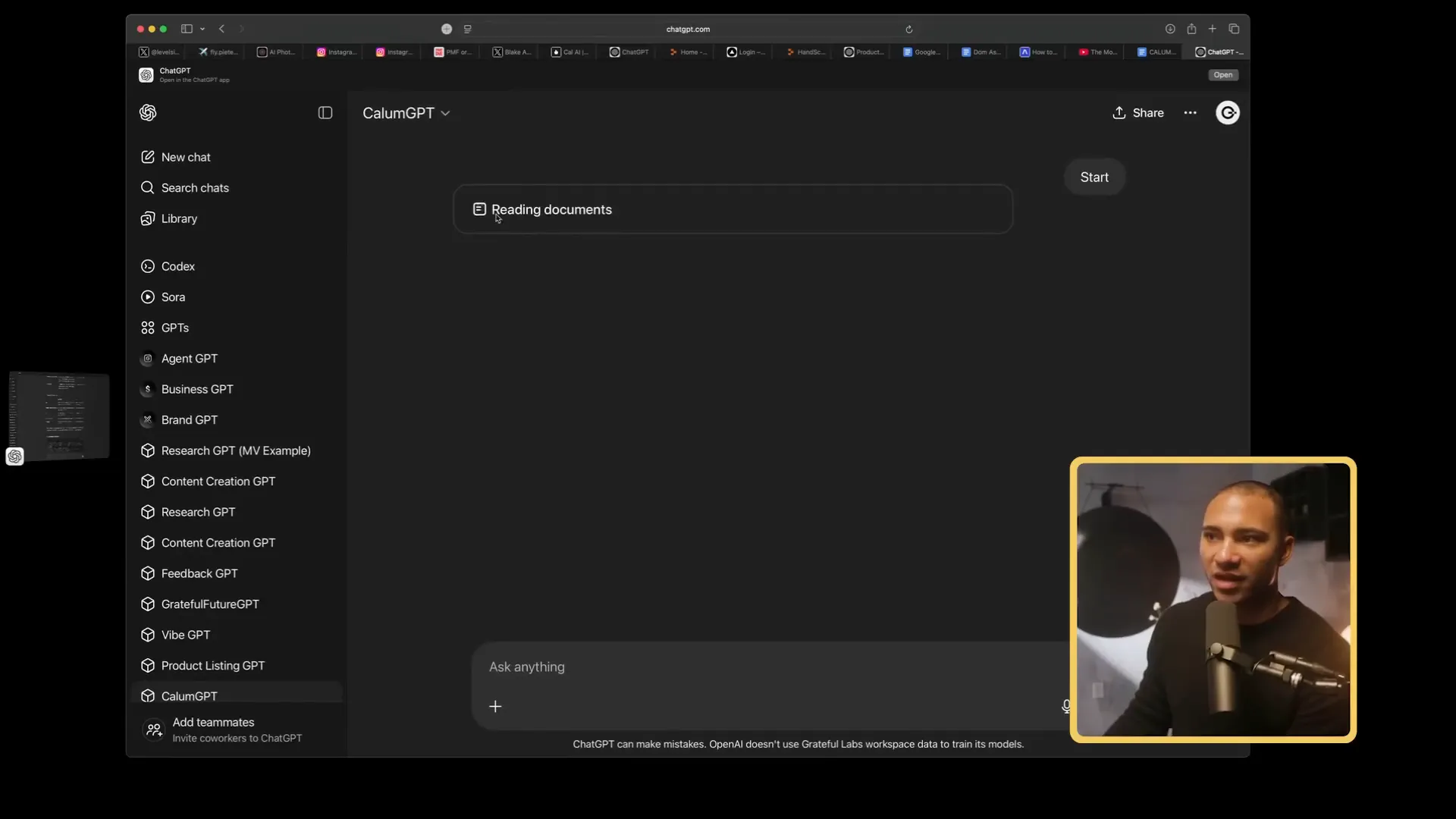
Task: Switch to the AI Phot... tab
Action: 277,52
